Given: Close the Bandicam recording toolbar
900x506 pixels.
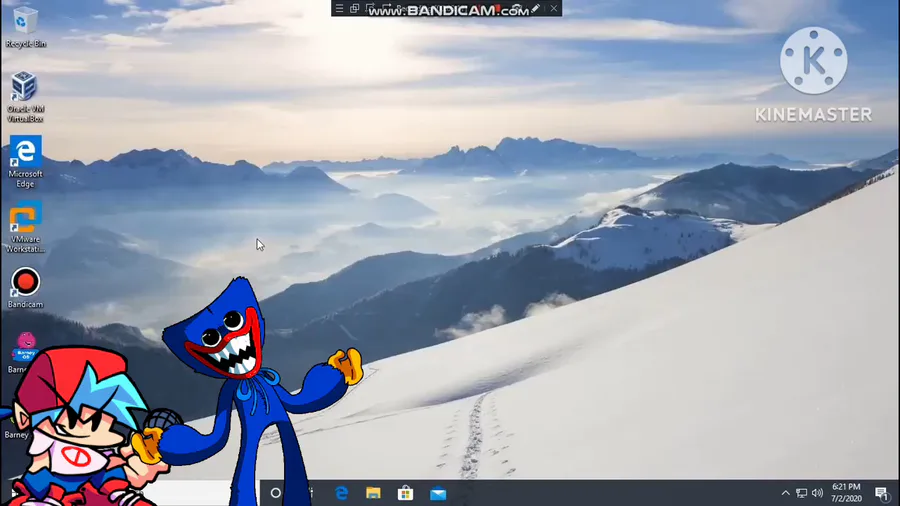Looking at the screenshot, I should click(x=553, y=9).
